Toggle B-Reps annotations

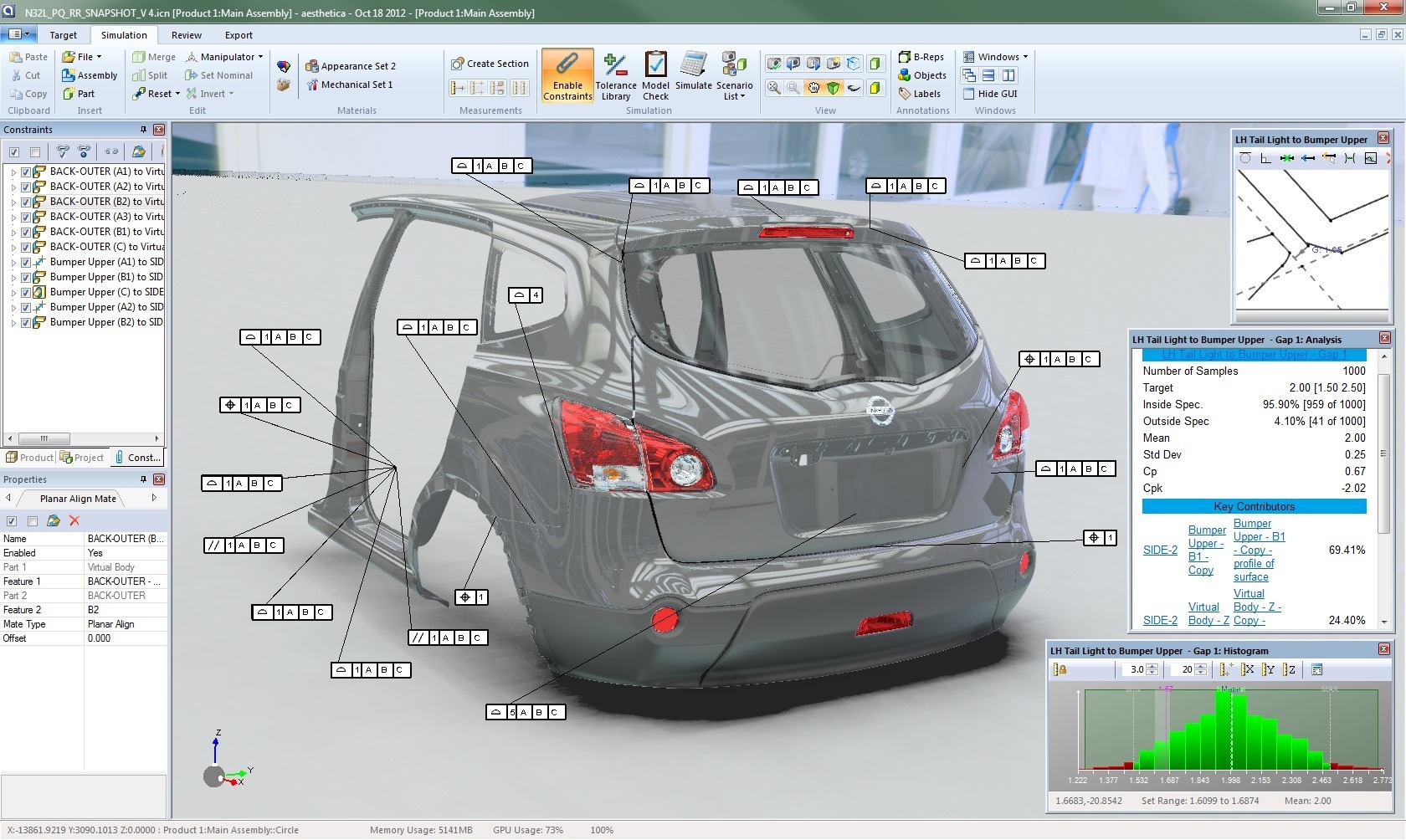(x=921, y=57)
